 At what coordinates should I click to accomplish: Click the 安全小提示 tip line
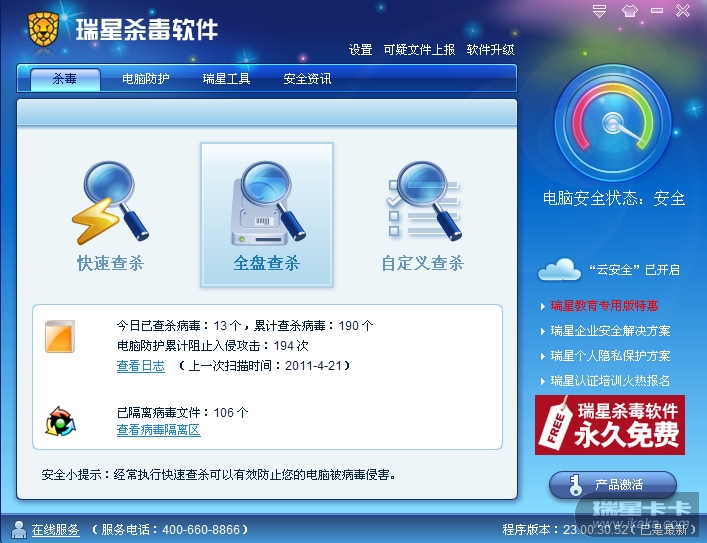(219, 474)
